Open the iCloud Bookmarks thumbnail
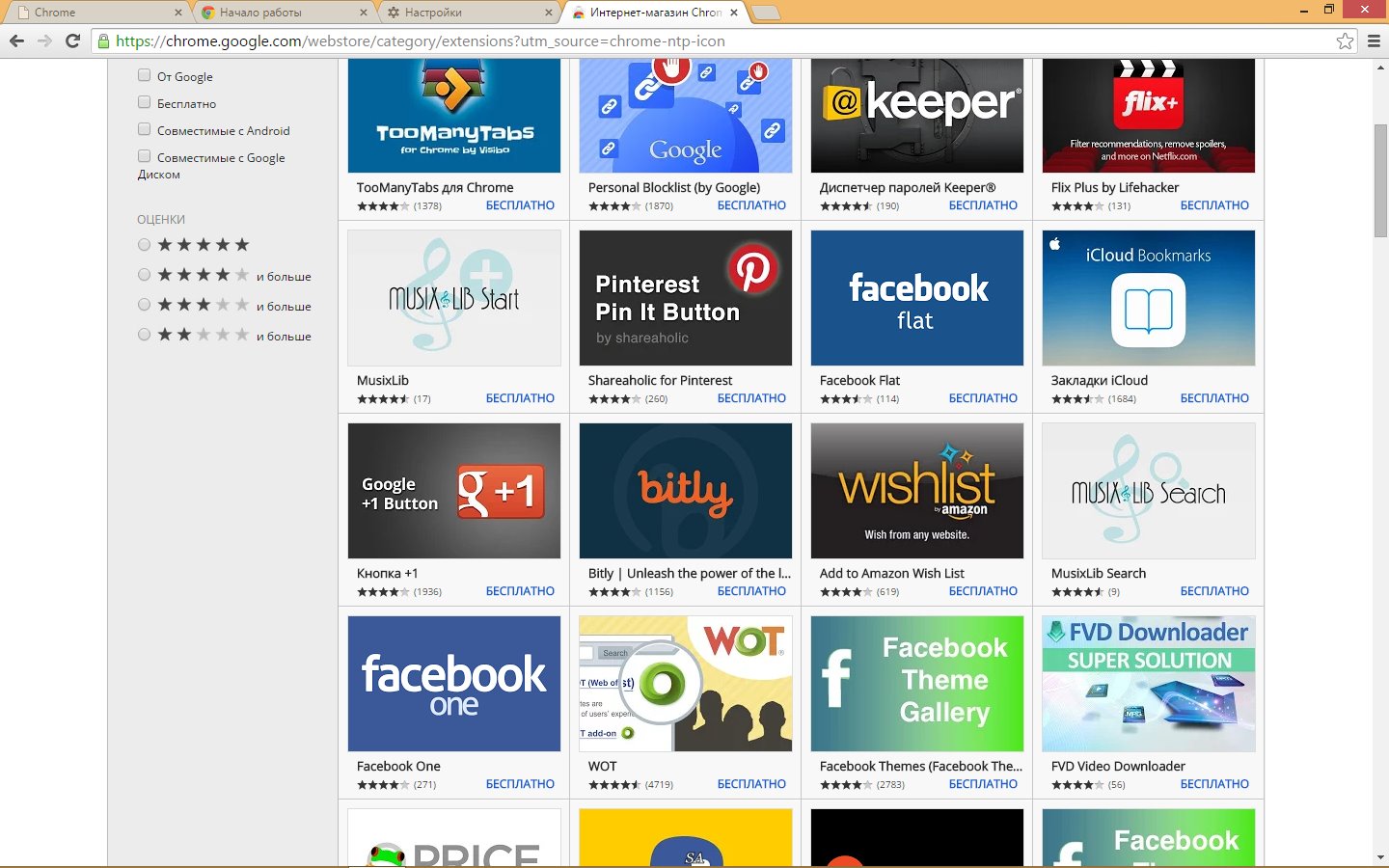This screenshot has width=1389, height=868. pyautogui.click(x=1149, y=298)
